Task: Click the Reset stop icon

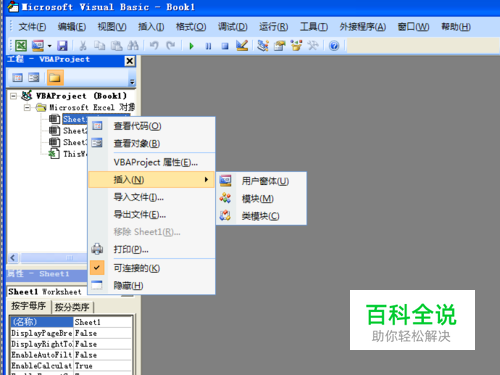Action: point(225,46)
